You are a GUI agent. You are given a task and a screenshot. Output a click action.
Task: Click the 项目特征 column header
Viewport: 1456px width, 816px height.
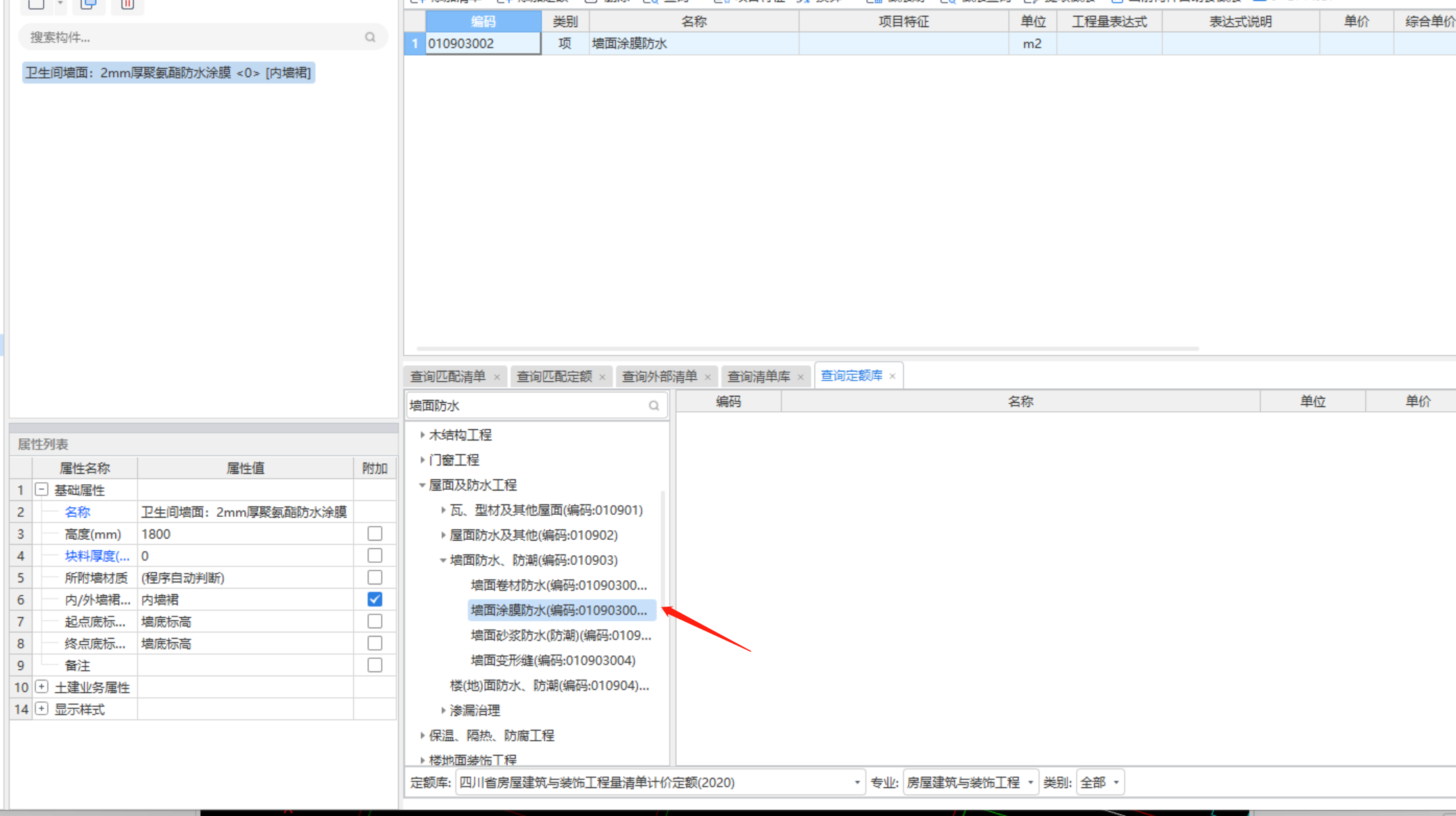904,22
